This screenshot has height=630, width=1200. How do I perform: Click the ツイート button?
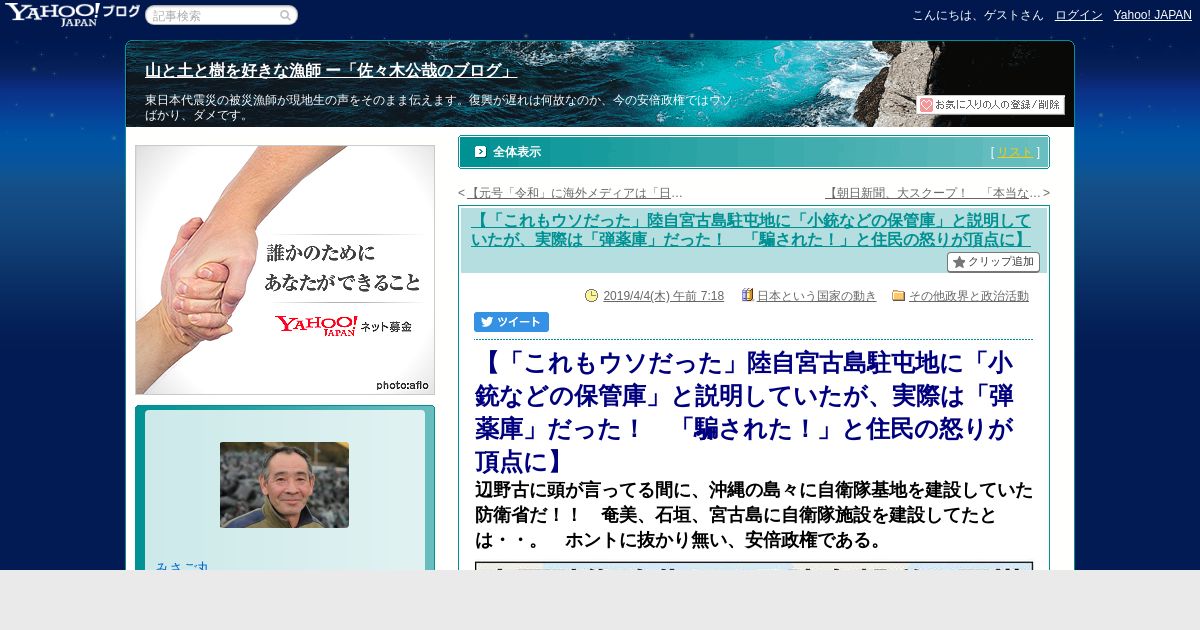click(511, 322)
